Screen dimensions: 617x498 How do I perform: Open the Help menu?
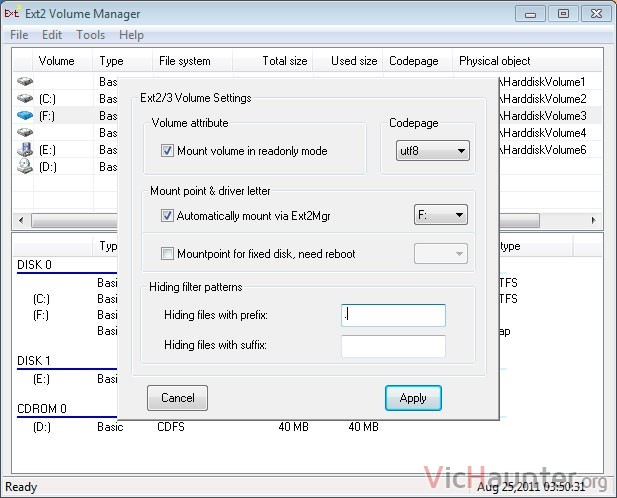(x=131, y=35)
